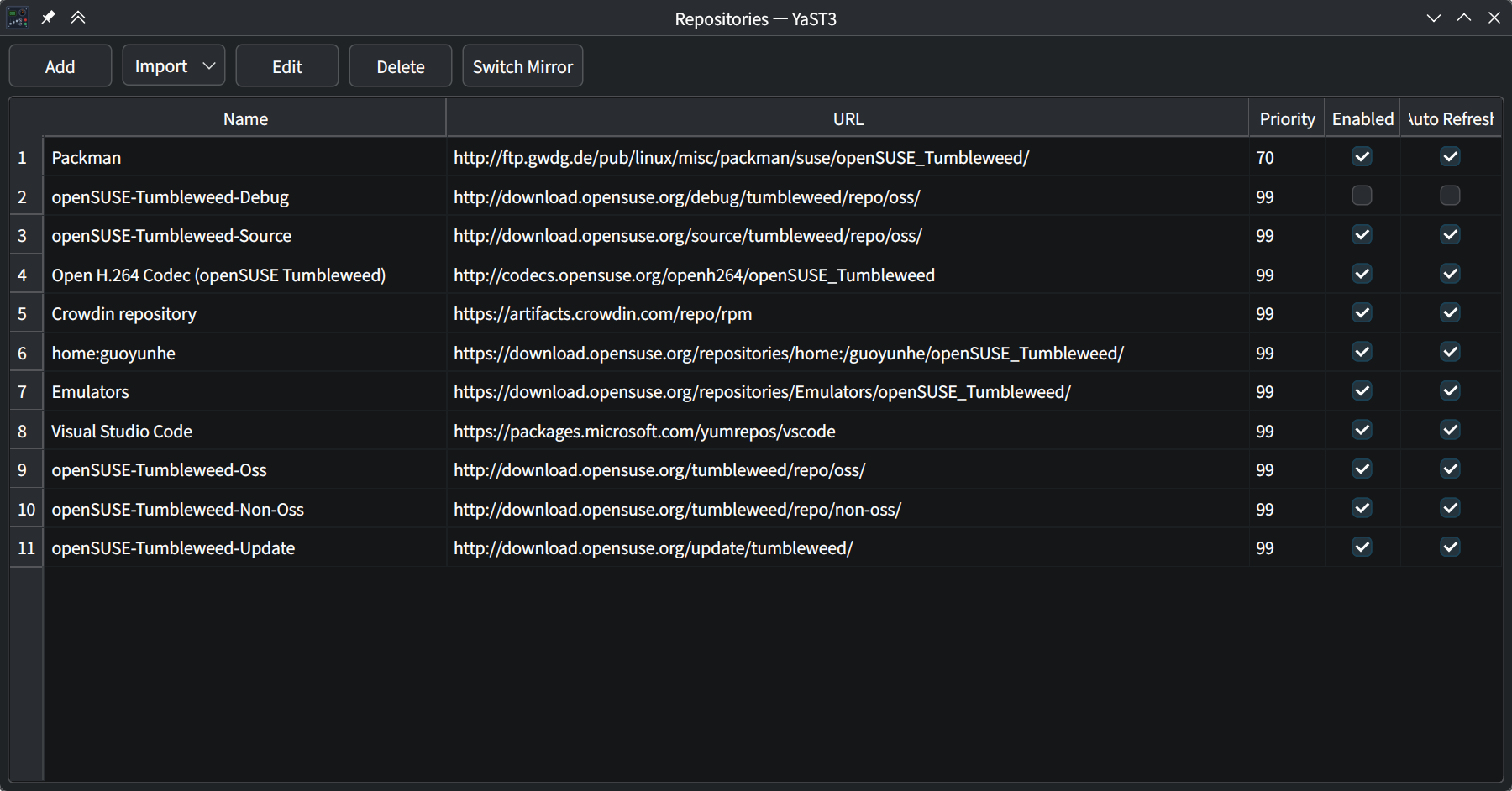Select the openSUSE-Tumbleweed-Update name cell
Image resolution: width=1512 pixels, height=791 pixels.
[x=245, y=548]
